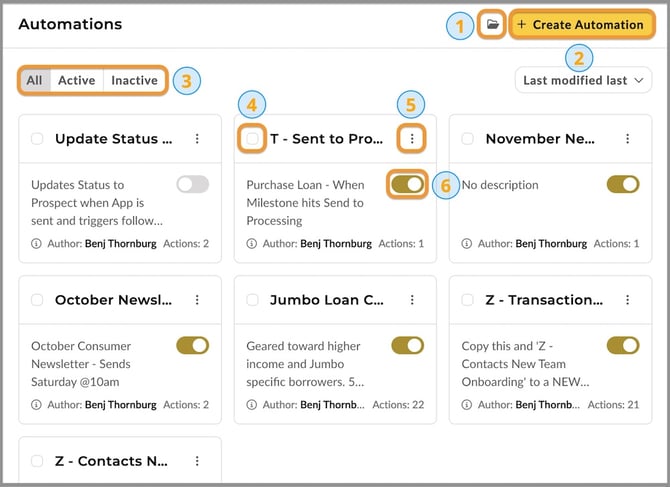Viewport: 670px width, 487px height.
Task: Click the Create Automation button
Action: (581, 24)
